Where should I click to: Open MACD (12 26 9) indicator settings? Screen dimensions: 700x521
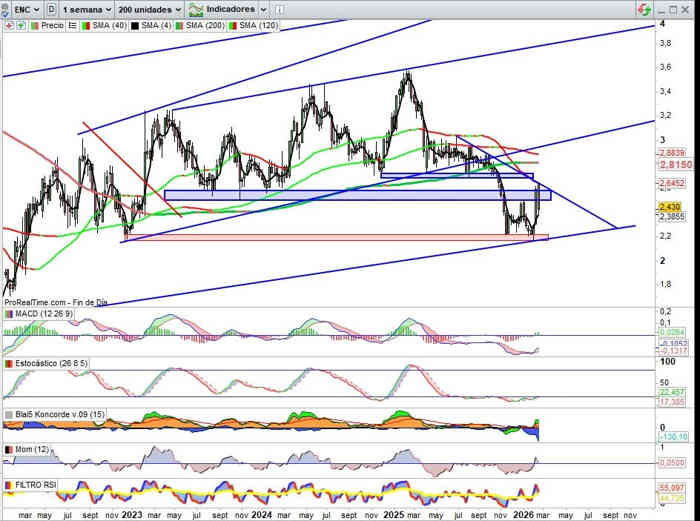pyautogui.click(x=48, y=315)
